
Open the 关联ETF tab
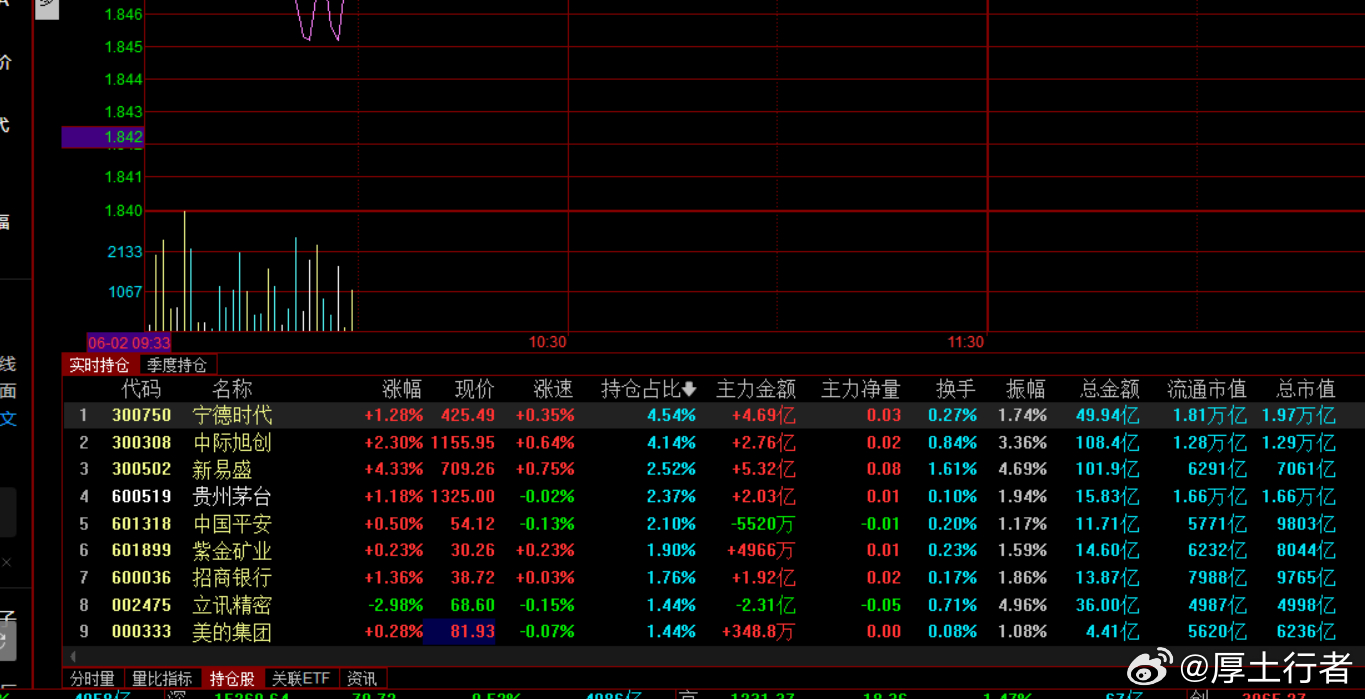301,679
